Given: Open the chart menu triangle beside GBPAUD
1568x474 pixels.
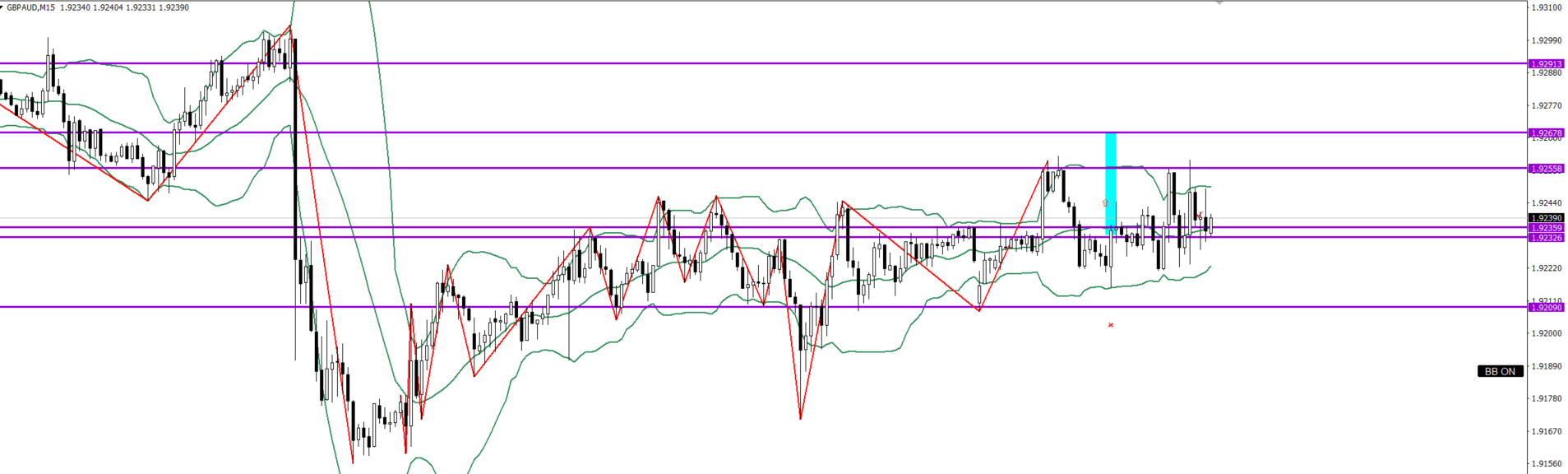Looking at the screenshot, I should pyautogui.click(x=2, y=7).
